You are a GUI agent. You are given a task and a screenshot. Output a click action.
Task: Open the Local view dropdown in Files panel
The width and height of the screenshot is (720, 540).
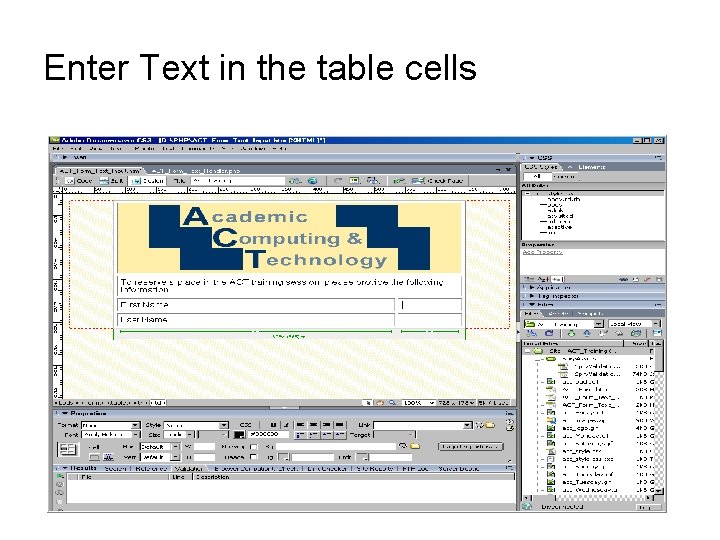(634, 324)
